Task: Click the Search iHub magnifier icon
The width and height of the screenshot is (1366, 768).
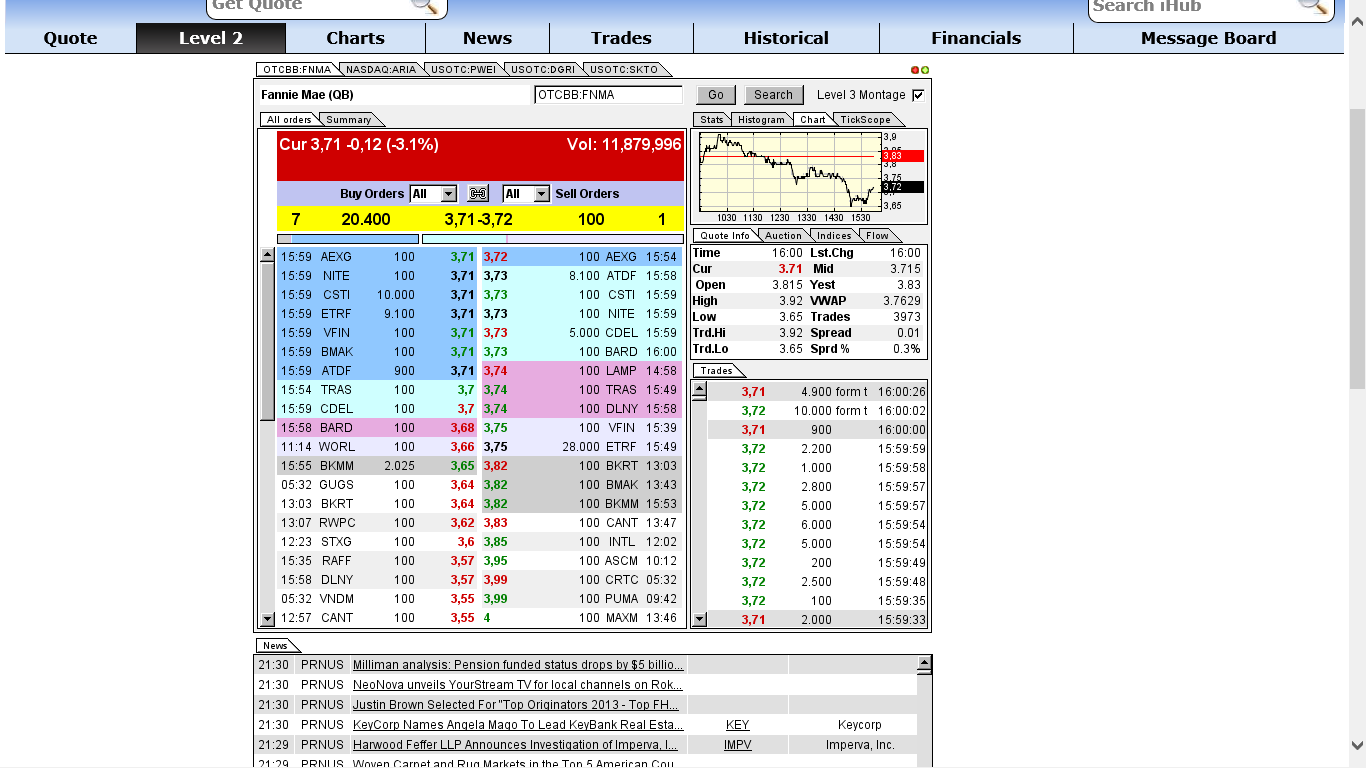Action: click(1312, 6)
